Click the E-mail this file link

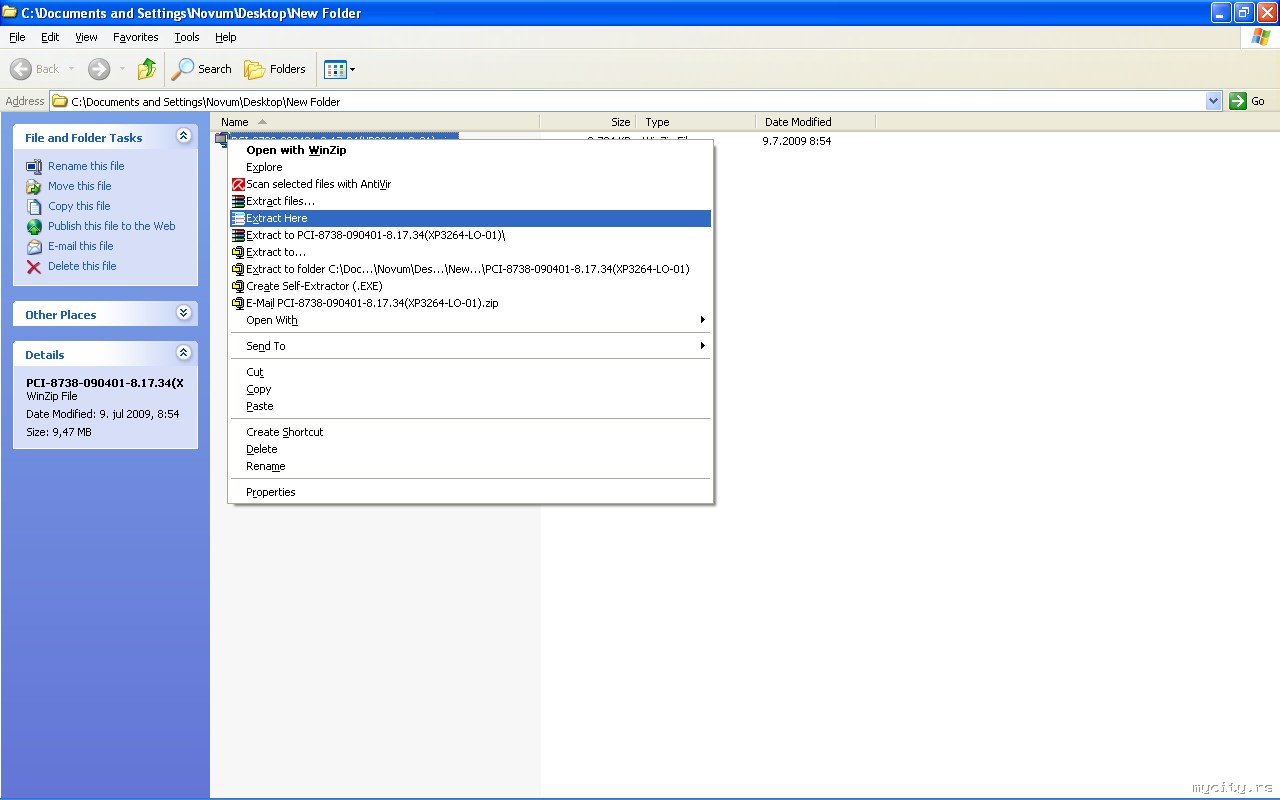[x=81, y=246]
